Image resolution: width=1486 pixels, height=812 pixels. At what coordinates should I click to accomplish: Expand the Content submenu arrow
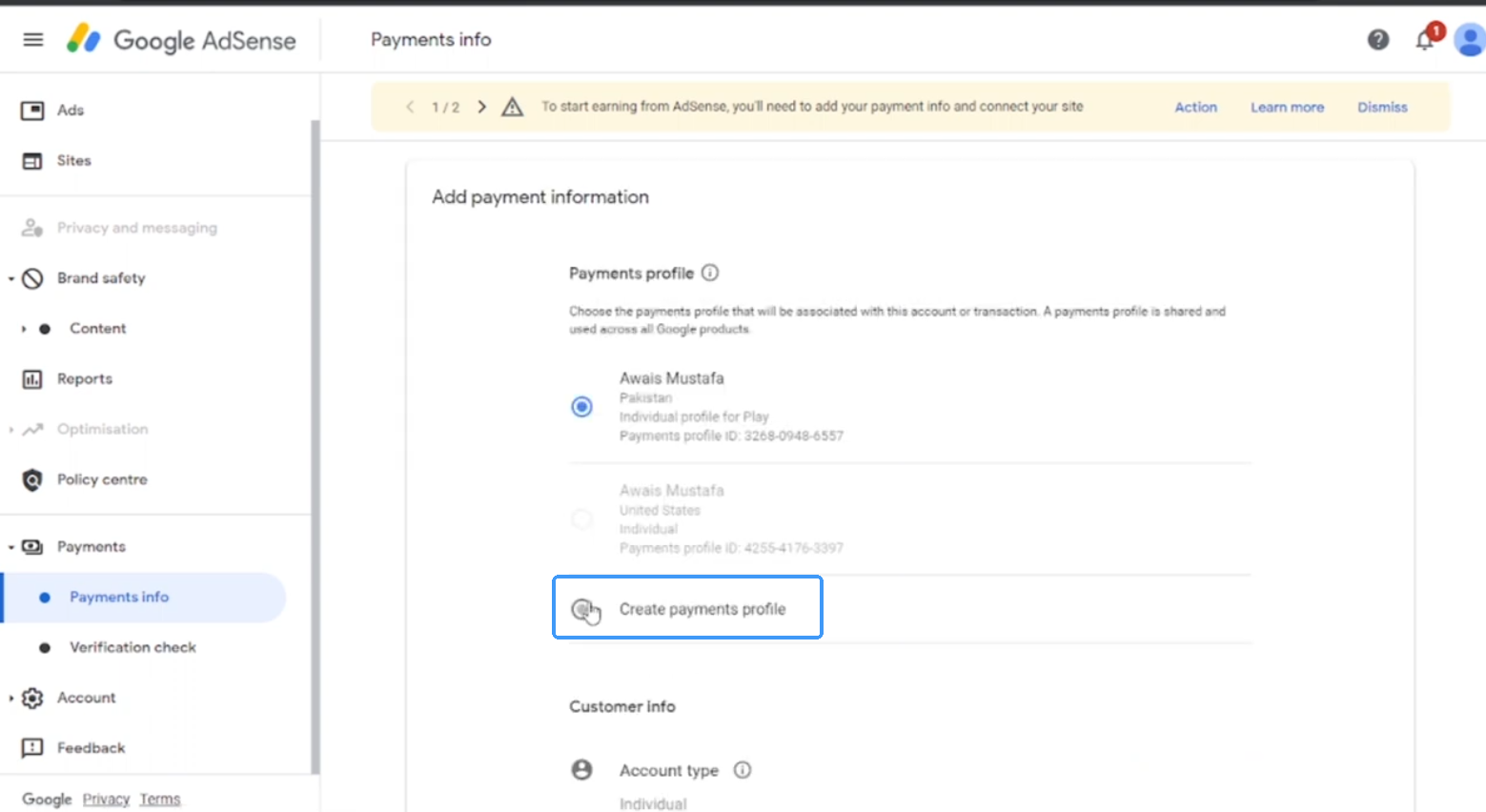(24, 329)
